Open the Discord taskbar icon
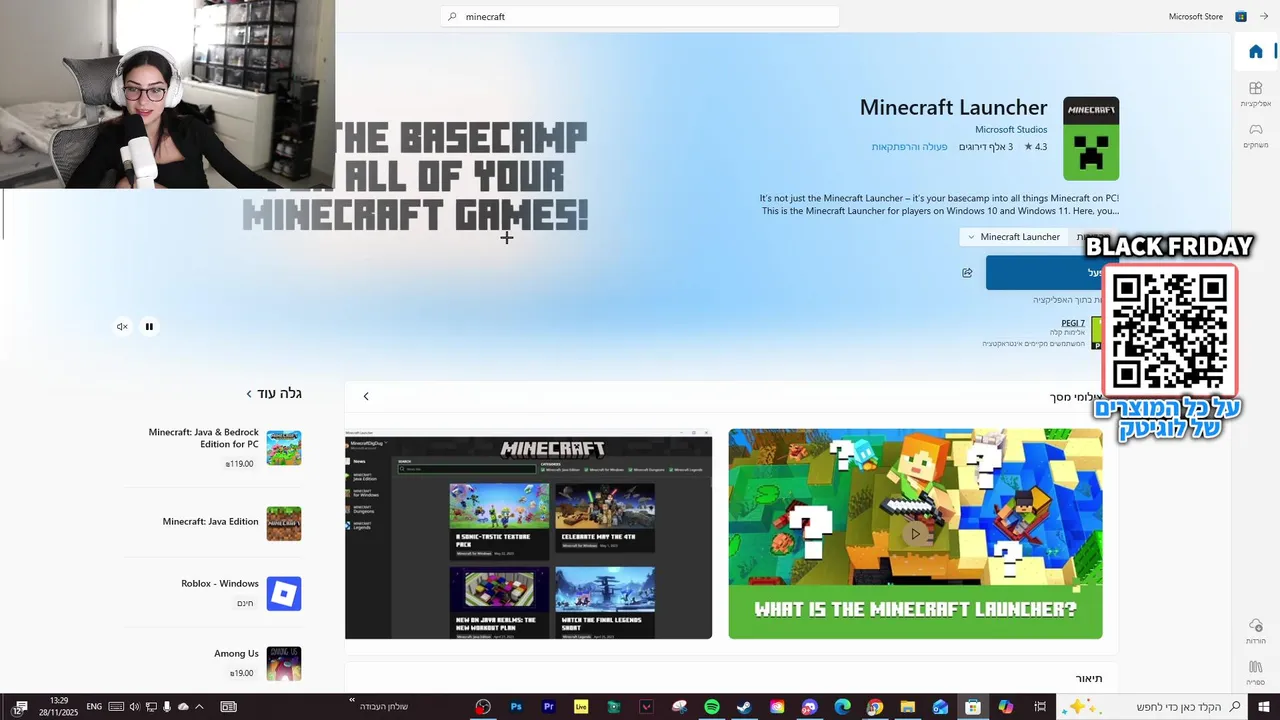This screenshot has width=1280, height=720. pos(809,707)
